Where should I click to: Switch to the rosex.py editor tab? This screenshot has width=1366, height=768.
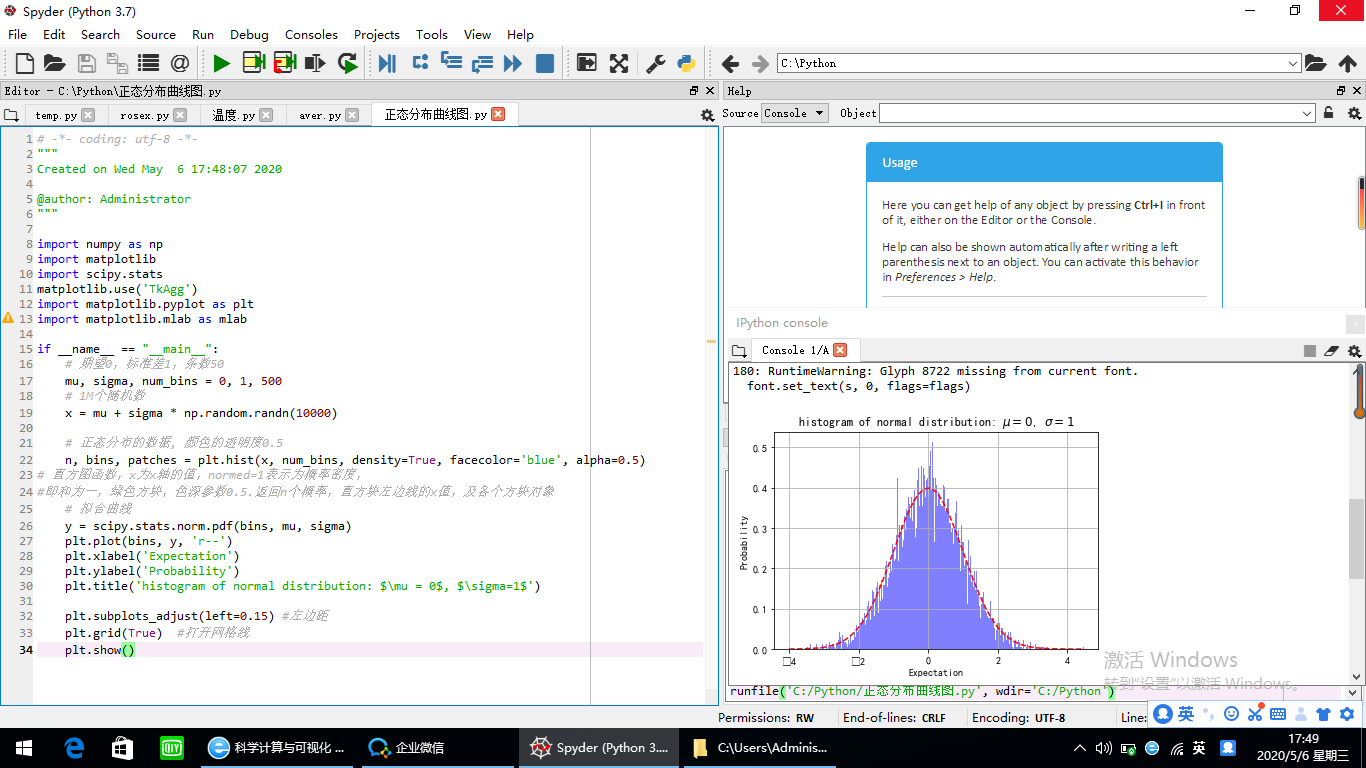145,115
